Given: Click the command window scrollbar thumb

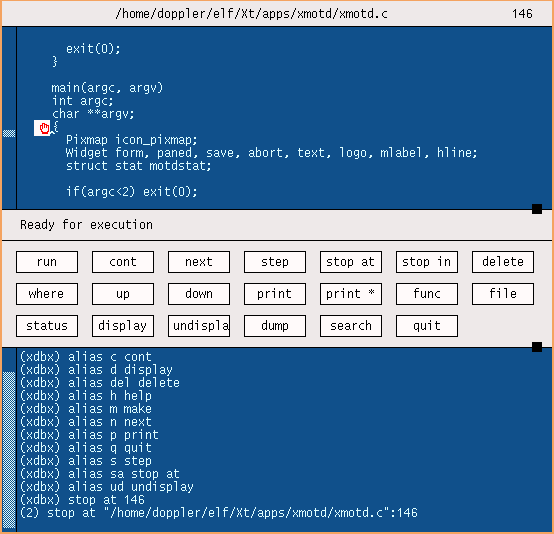Looking at the screenshot, I should [x=9, y=450].
